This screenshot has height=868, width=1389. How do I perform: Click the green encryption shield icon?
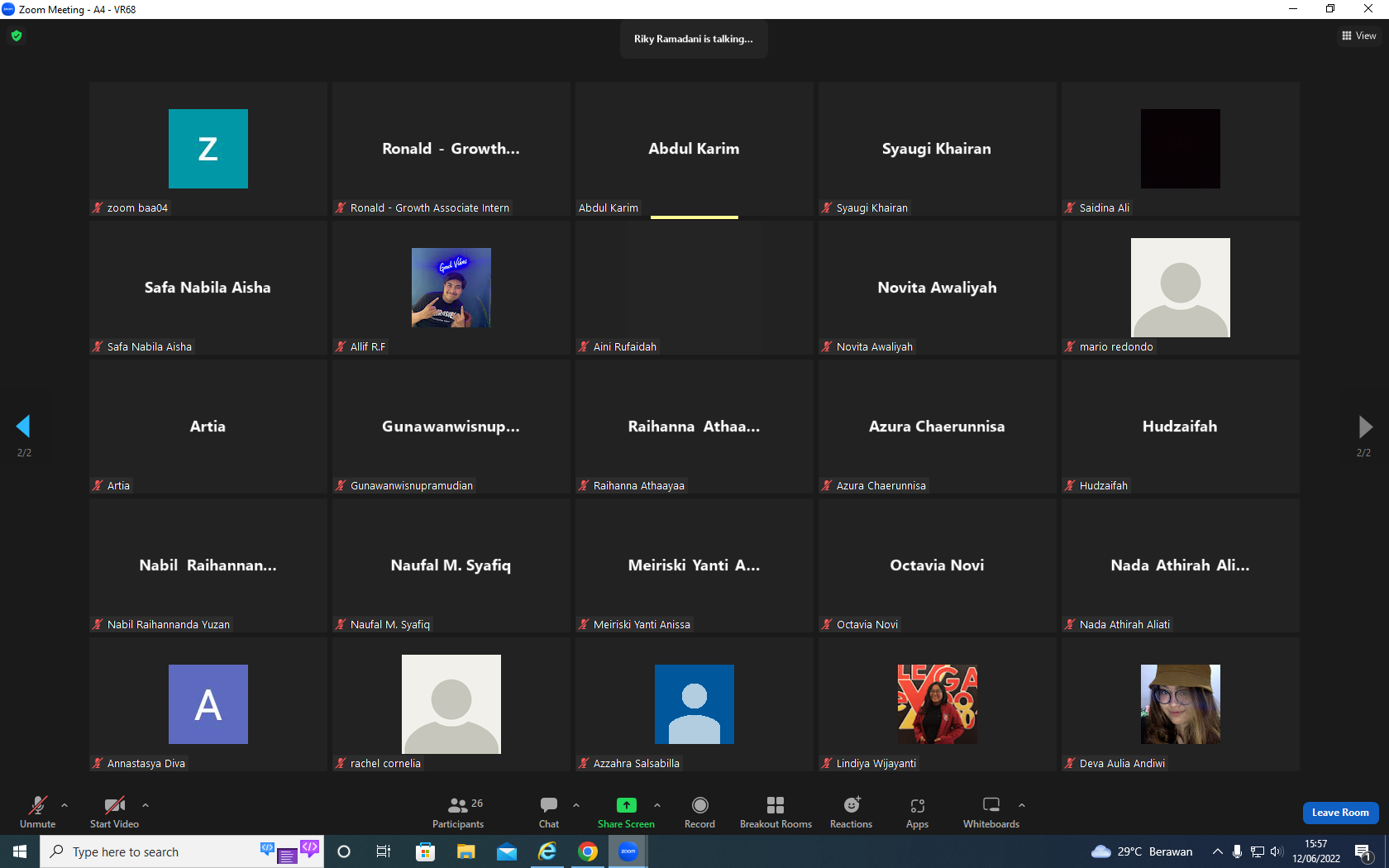coord(17,36)
